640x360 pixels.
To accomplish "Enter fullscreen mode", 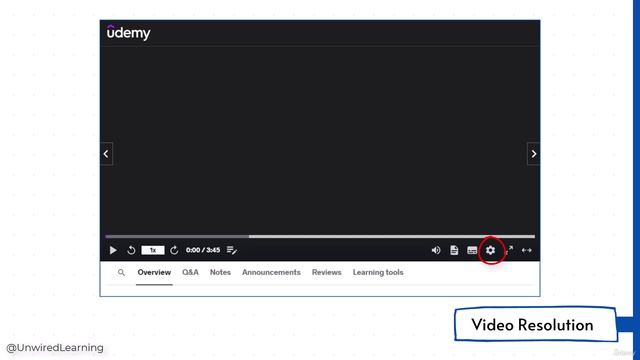I will [x=509, y=250].
